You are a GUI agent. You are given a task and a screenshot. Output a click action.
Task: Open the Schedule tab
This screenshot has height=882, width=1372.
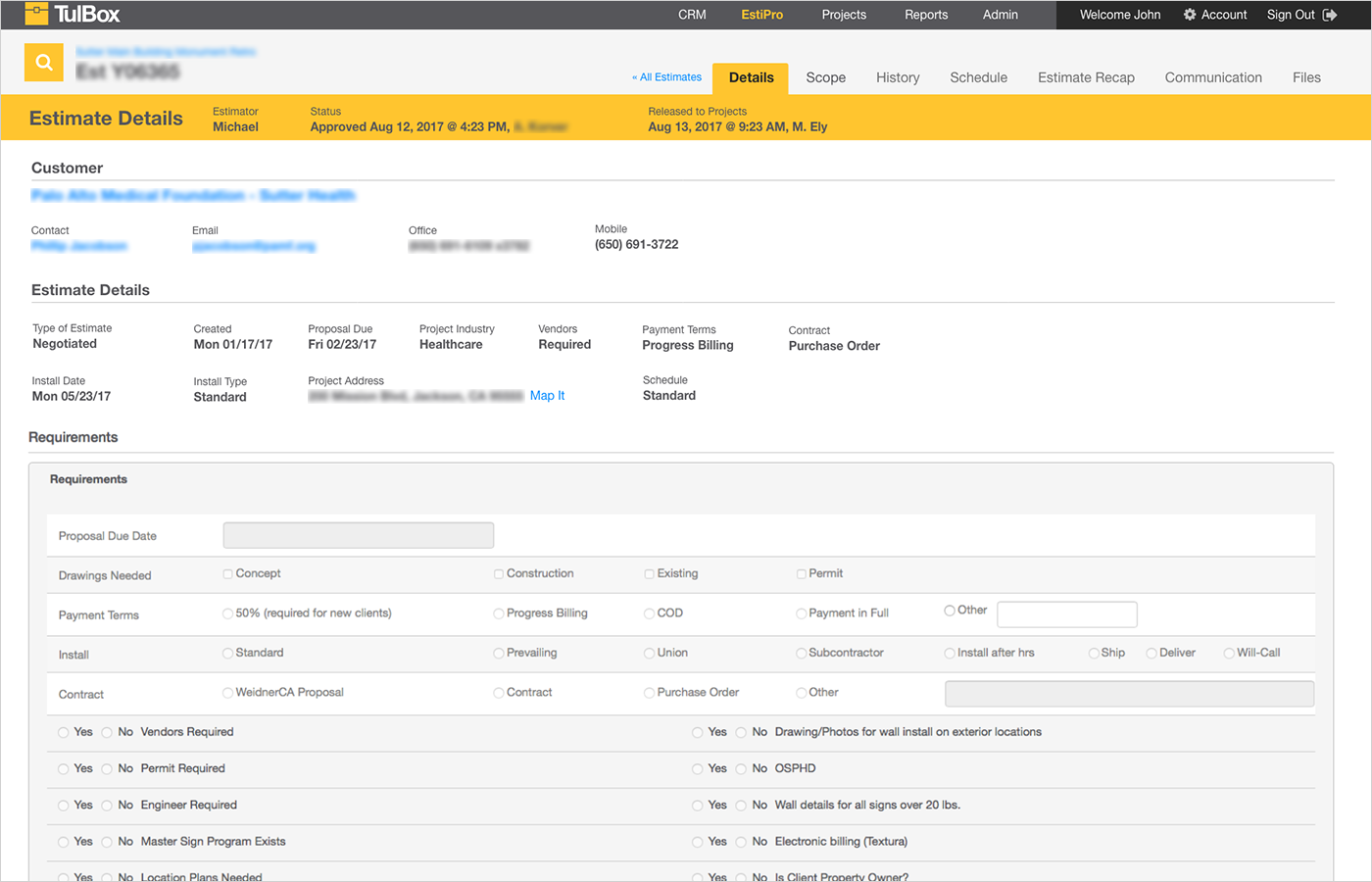point(978,77)
